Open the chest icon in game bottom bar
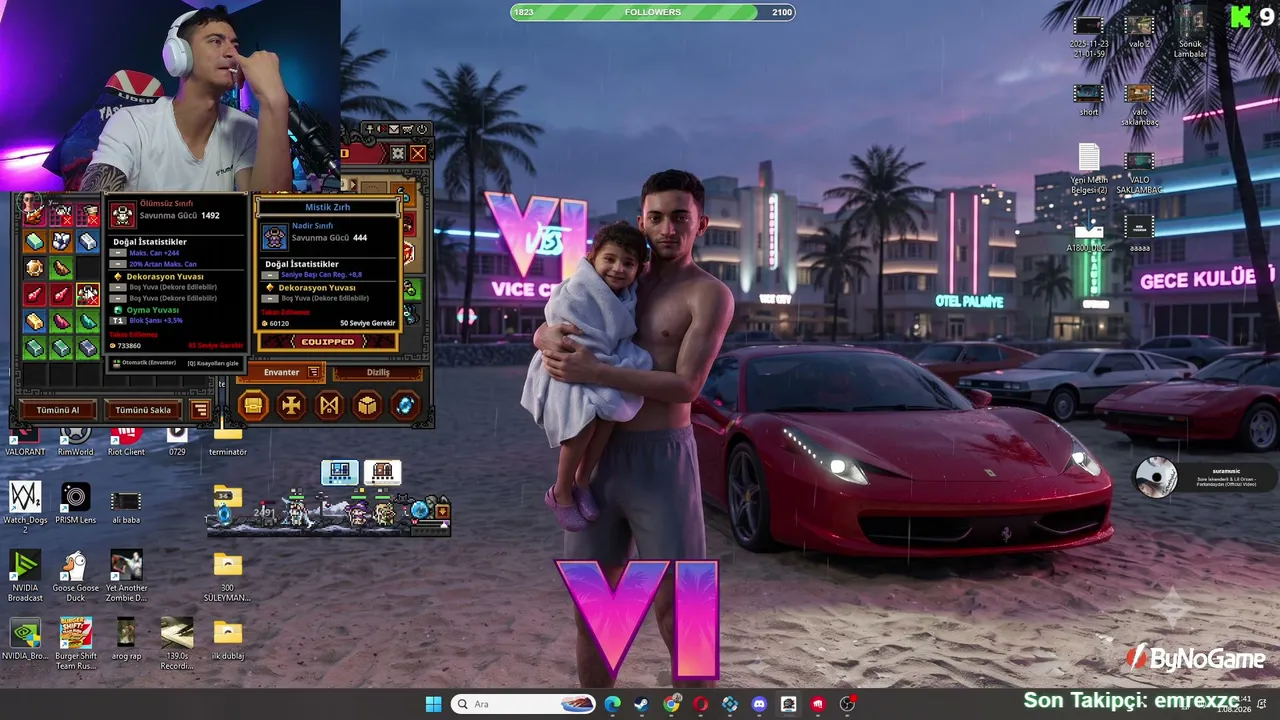Viewport: 1280px width, 720px height. [x=253, y=405]
